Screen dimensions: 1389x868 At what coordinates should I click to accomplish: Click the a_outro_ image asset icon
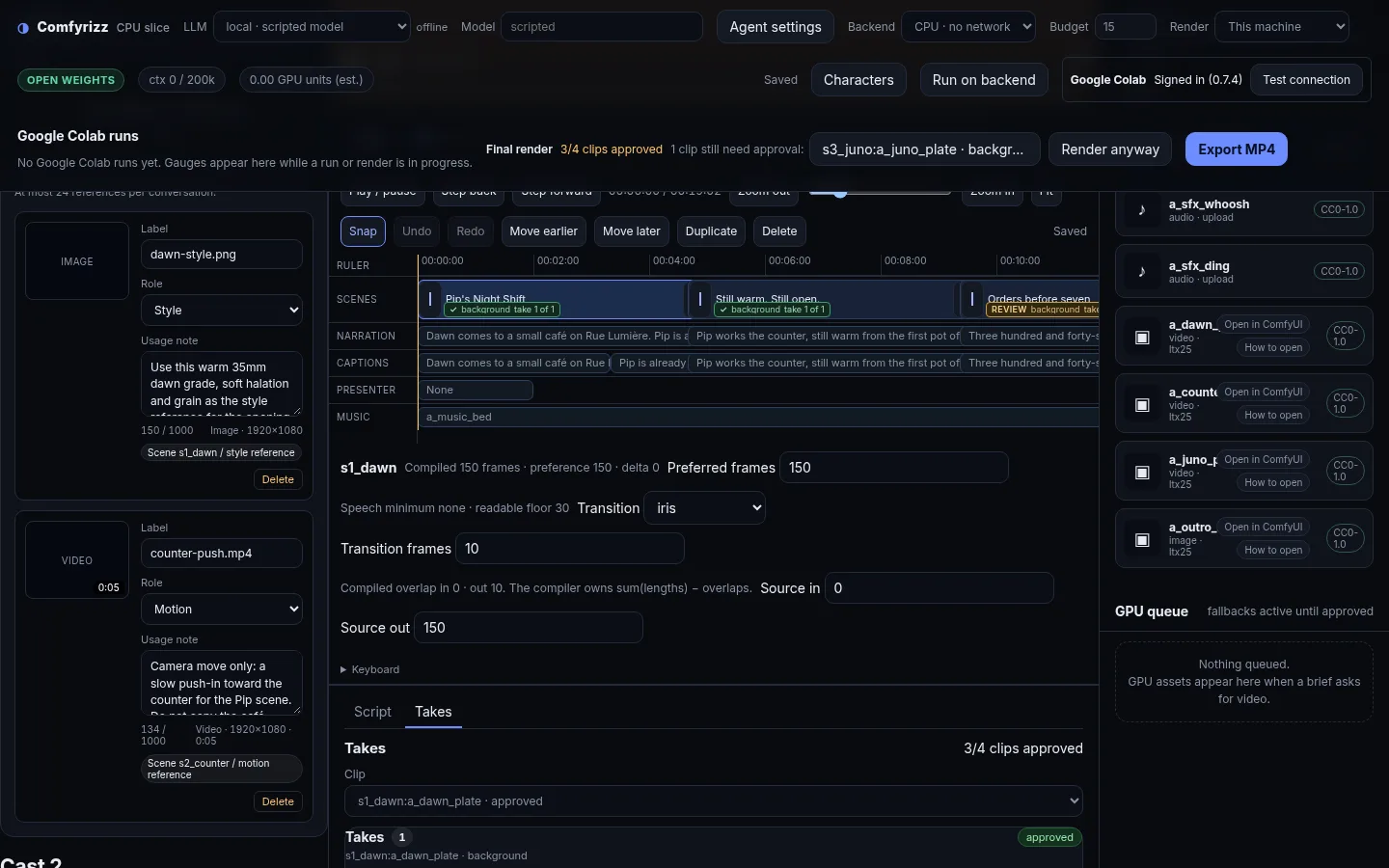[1142, 540]
